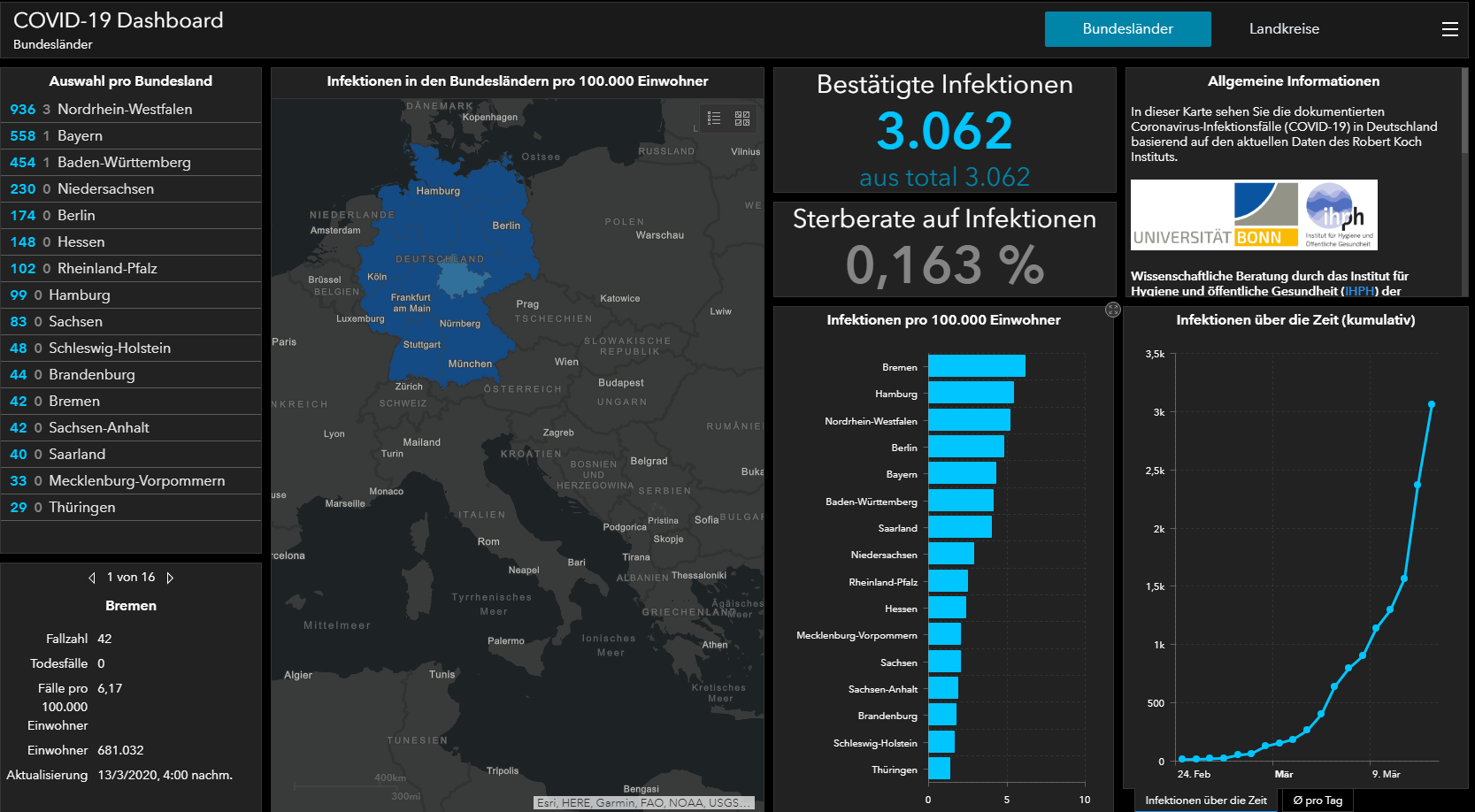
Task: Open the map legend icon
Action: point(714,119)
